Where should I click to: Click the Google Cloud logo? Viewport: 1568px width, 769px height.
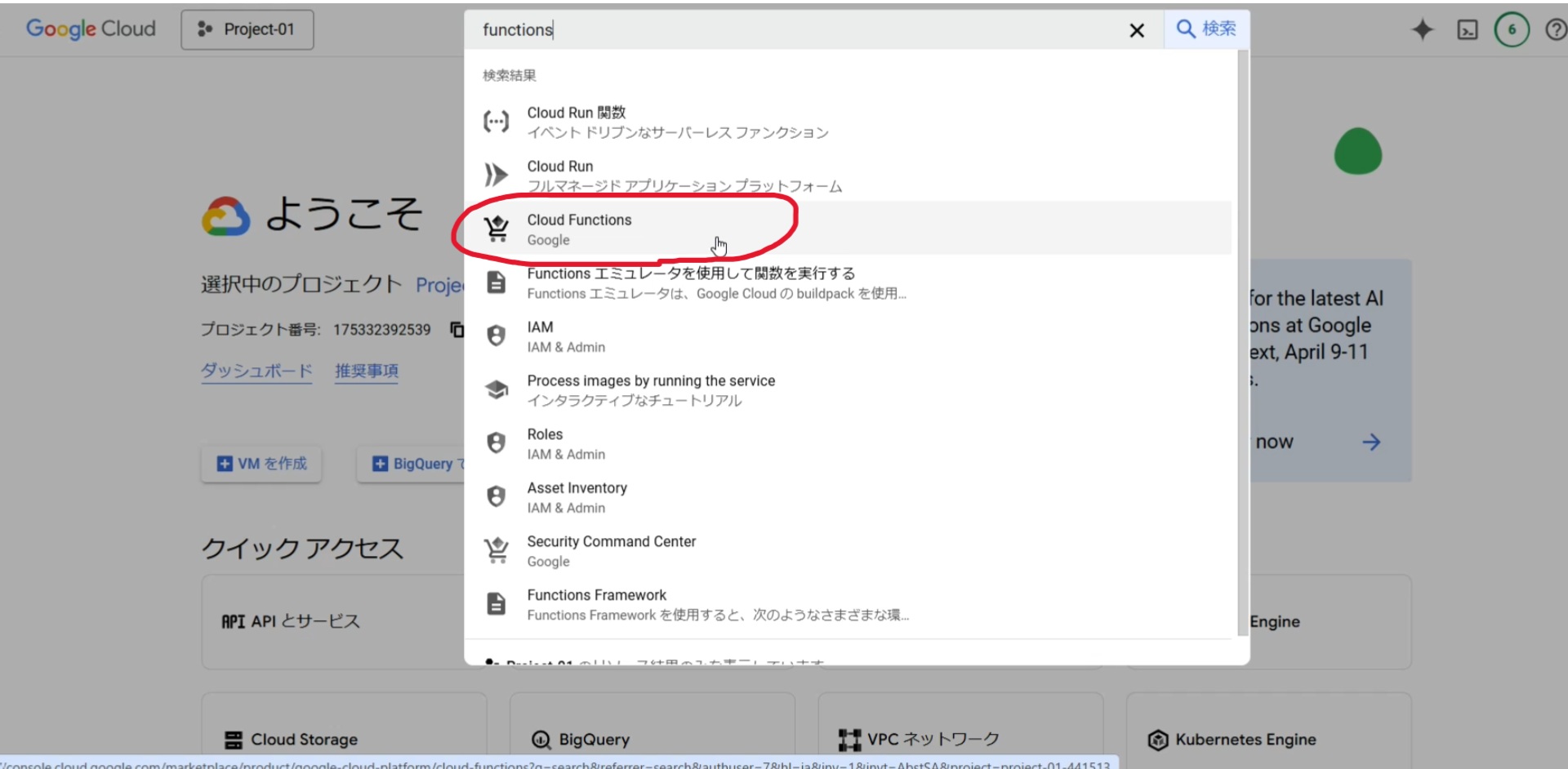click(x=91, y=29)
